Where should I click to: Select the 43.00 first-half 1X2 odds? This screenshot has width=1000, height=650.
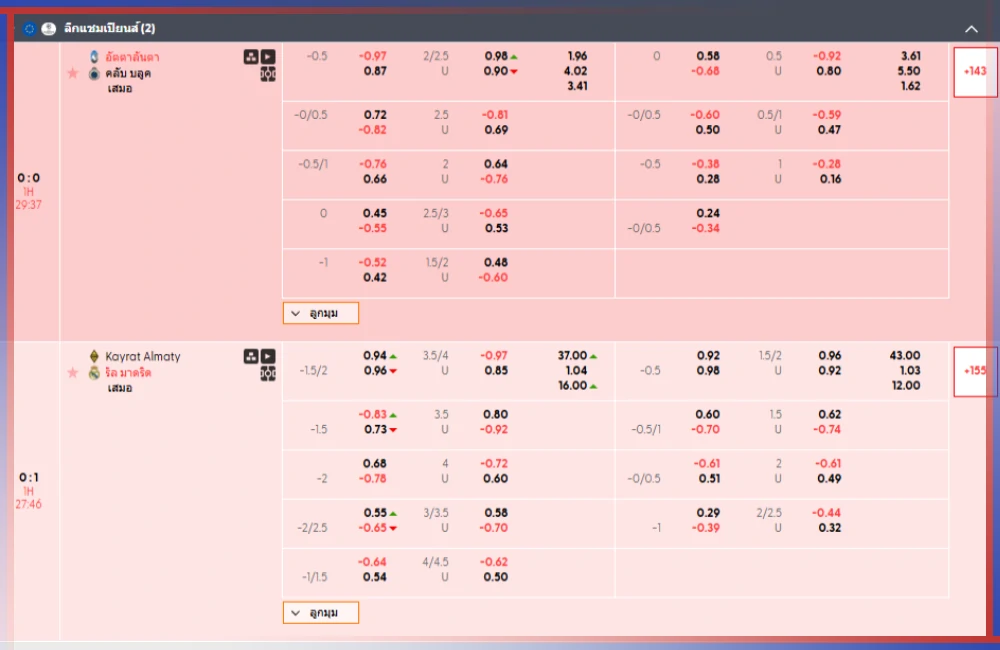click(x=904, y=356)
